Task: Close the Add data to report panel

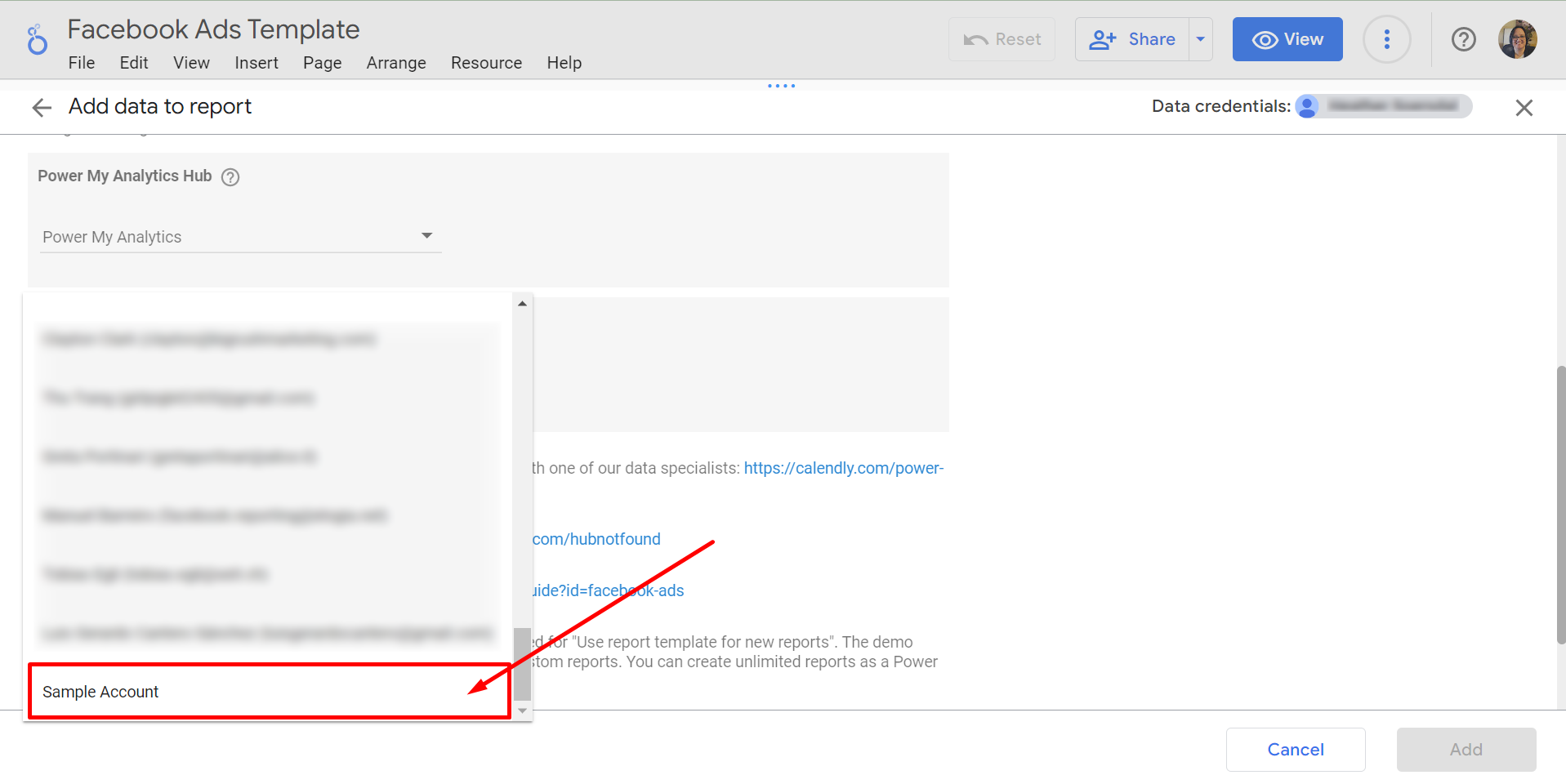Action: (1524, 108)
